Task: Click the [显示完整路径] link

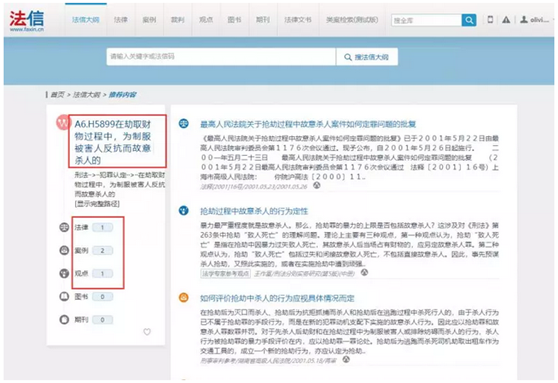Action: tap(97, 204)
